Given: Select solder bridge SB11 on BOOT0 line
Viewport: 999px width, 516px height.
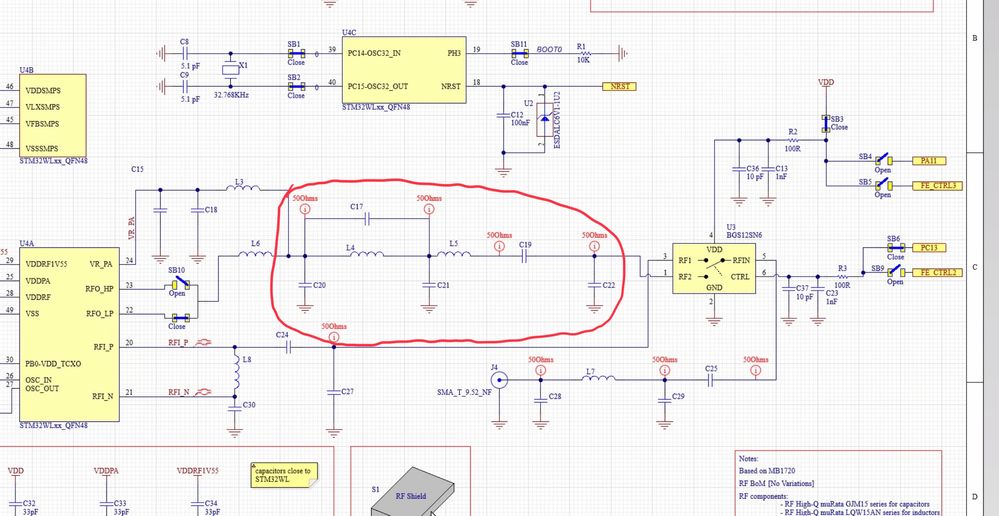Looking at the screenshot, I should coord(519,54).
